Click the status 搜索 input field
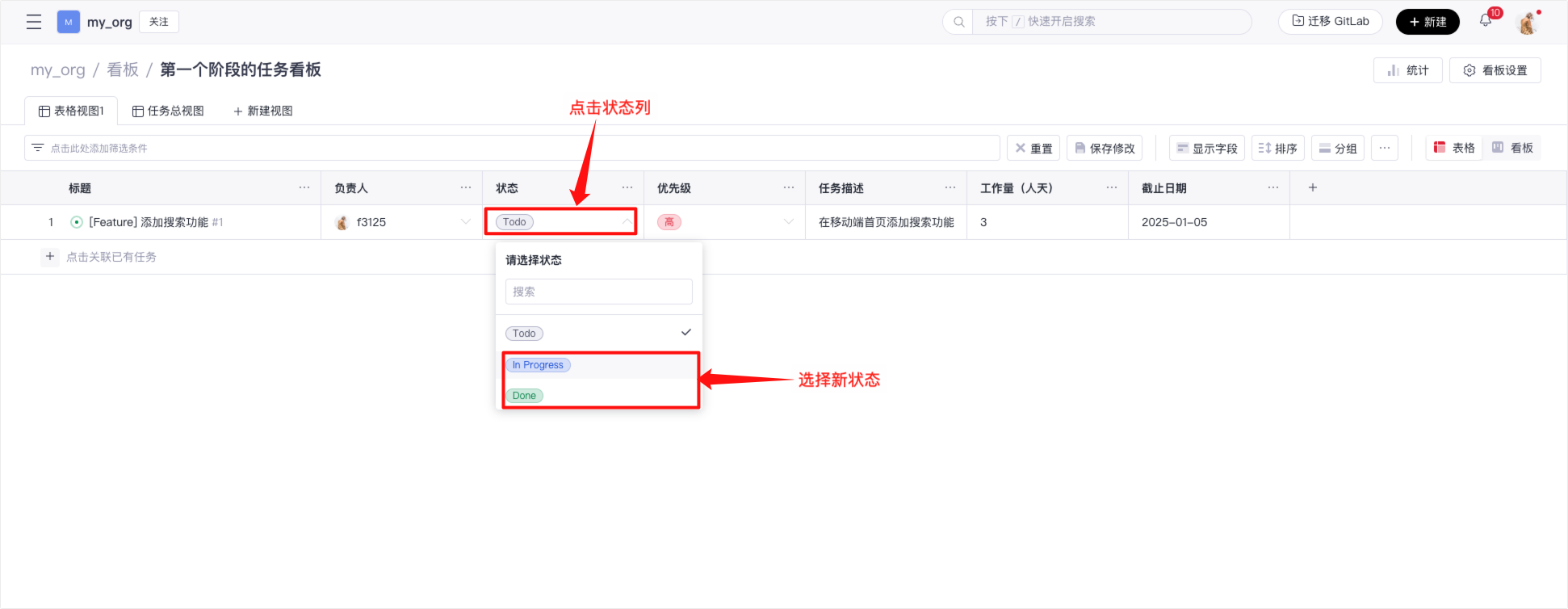 pyautogui.click(x=598, y=292)
